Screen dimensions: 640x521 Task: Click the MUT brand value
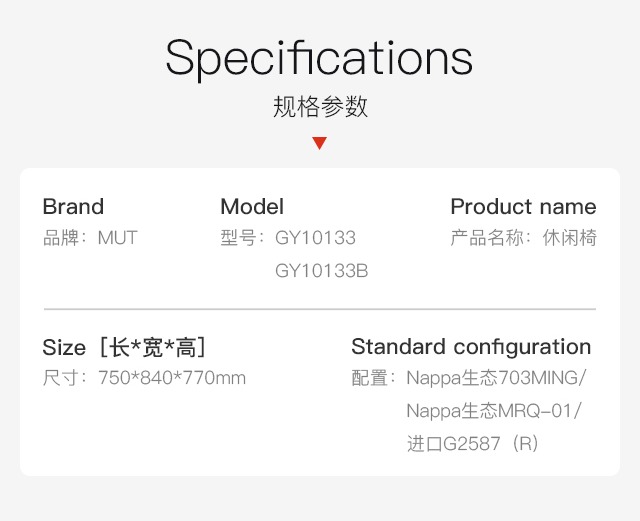[118, 238]
